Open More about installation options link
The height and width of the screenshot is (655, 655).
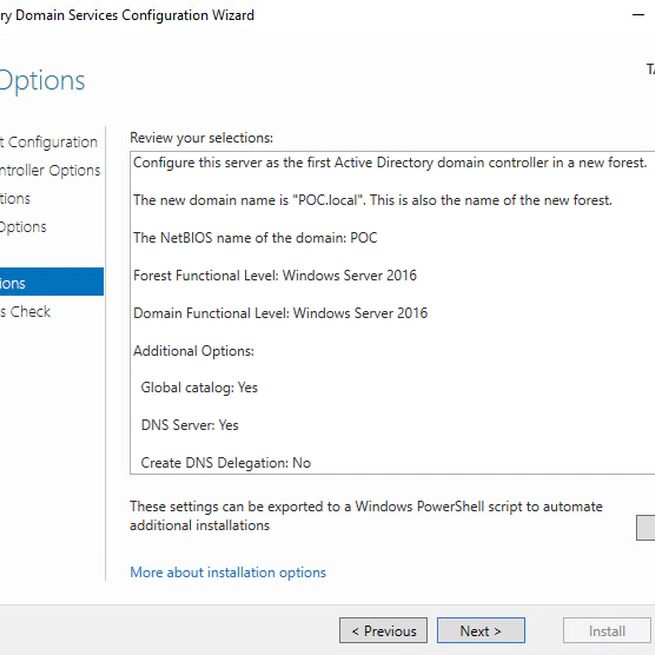228,572
